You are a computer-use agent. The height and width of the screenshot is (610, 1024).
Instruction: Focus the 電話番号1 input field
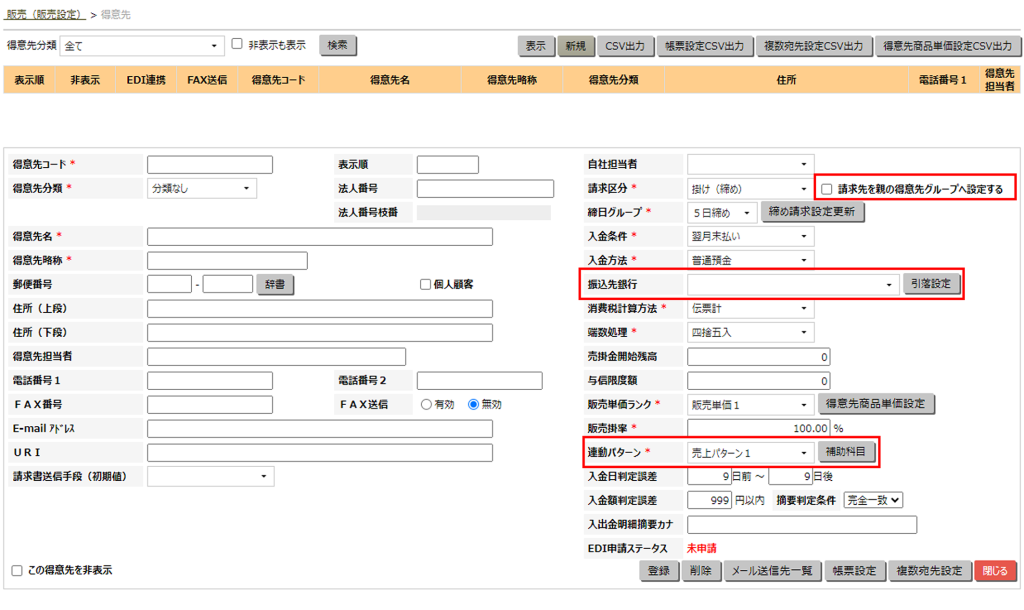210,381
